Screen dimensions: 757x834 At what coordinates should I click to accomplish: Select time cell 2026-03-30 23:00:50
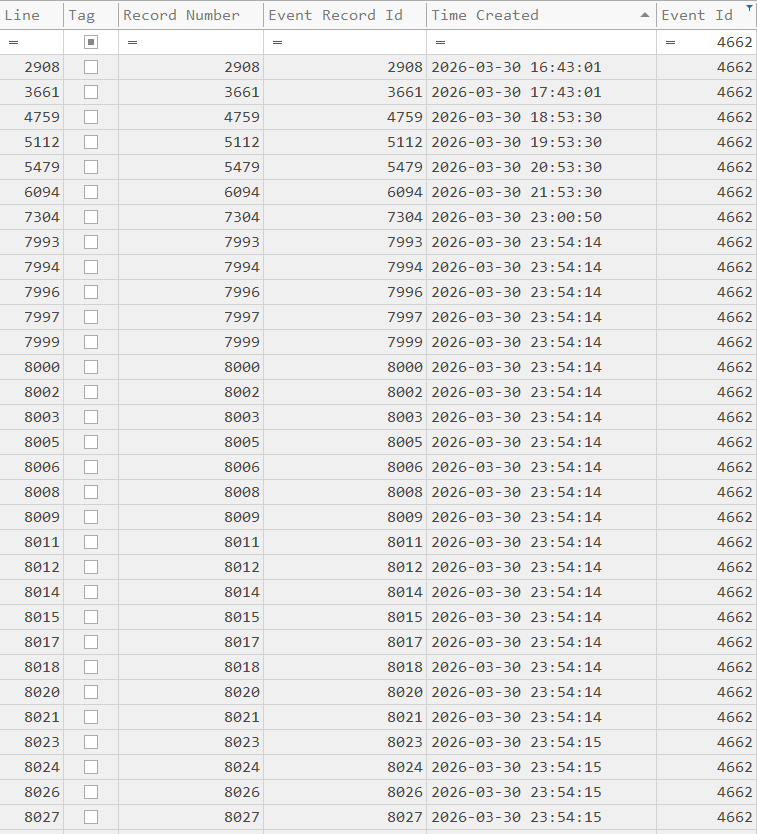541,217
